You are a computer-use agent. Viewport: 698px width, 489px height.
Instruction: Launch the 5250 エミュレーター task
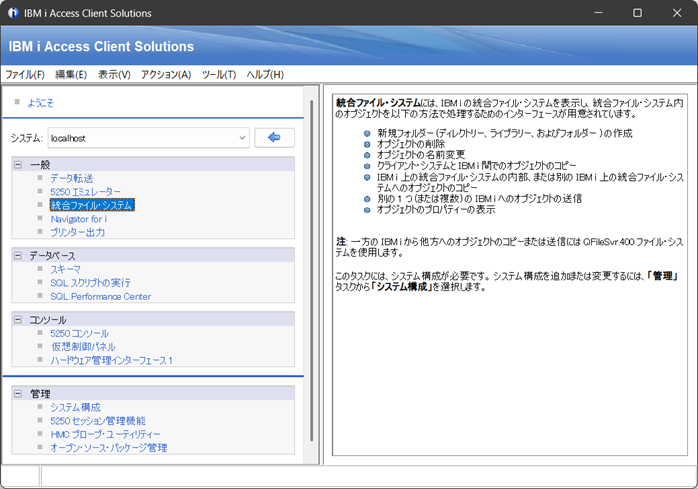[85, 191]
